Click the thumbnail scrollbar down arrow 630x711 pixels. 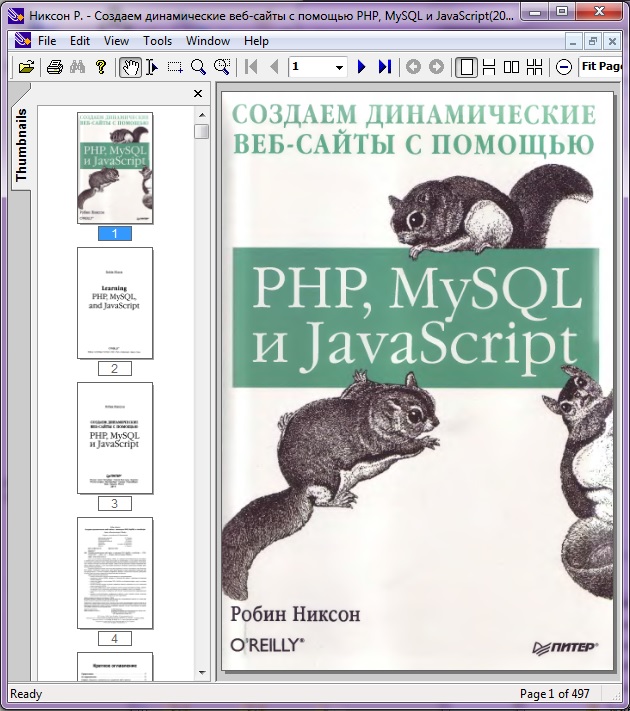pyautogui.click(x=202, y=673)
